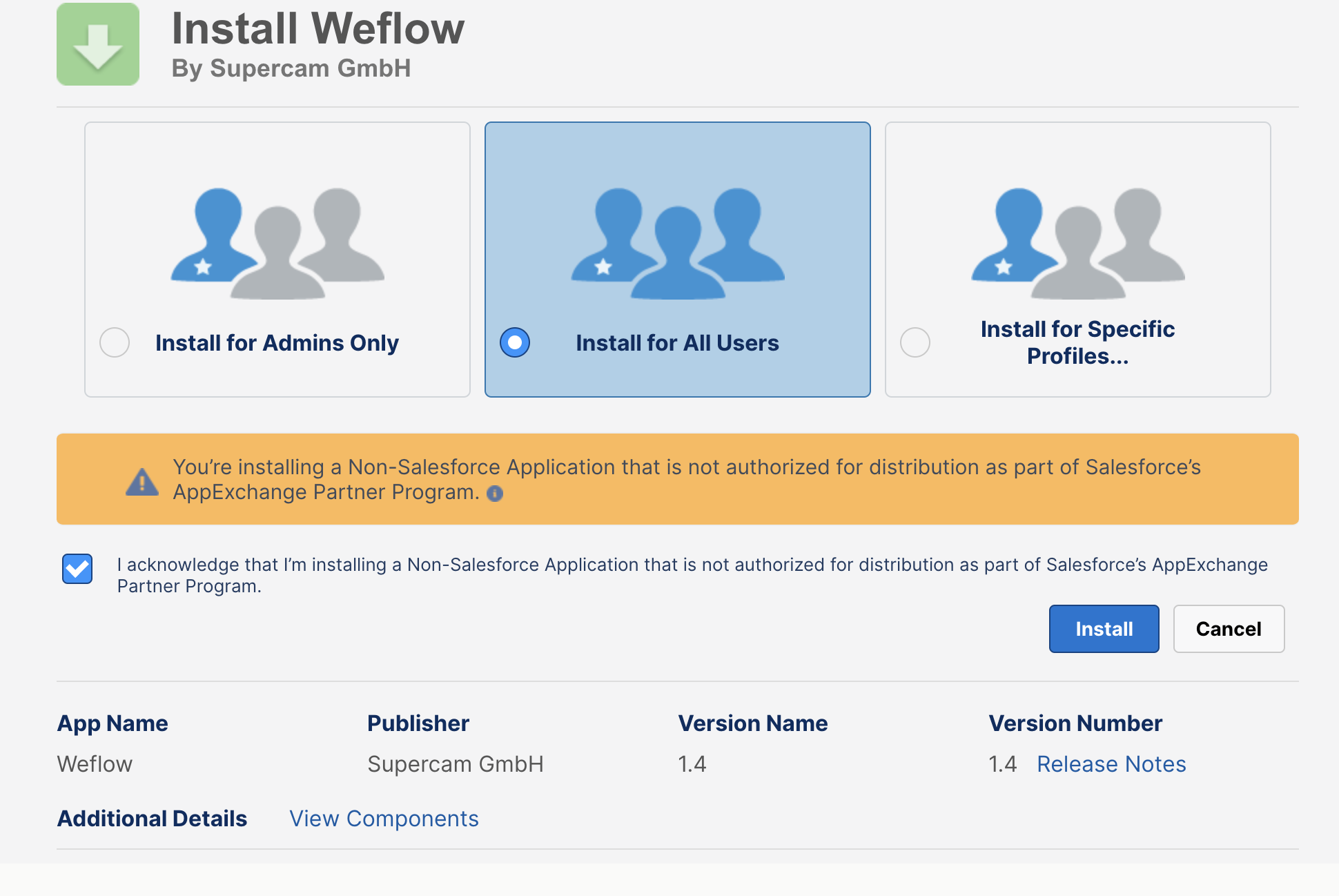Click the By Supercam GmbH subtitle

291,68
